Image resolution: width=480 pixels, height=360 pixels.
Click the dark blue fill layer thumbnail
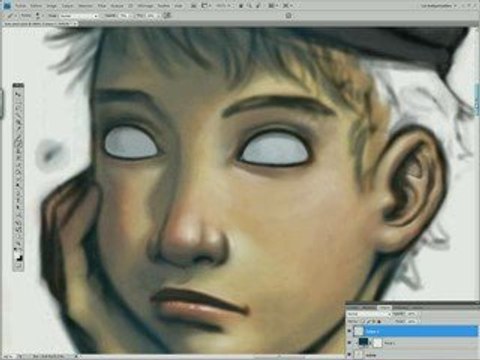coord(363,342)
